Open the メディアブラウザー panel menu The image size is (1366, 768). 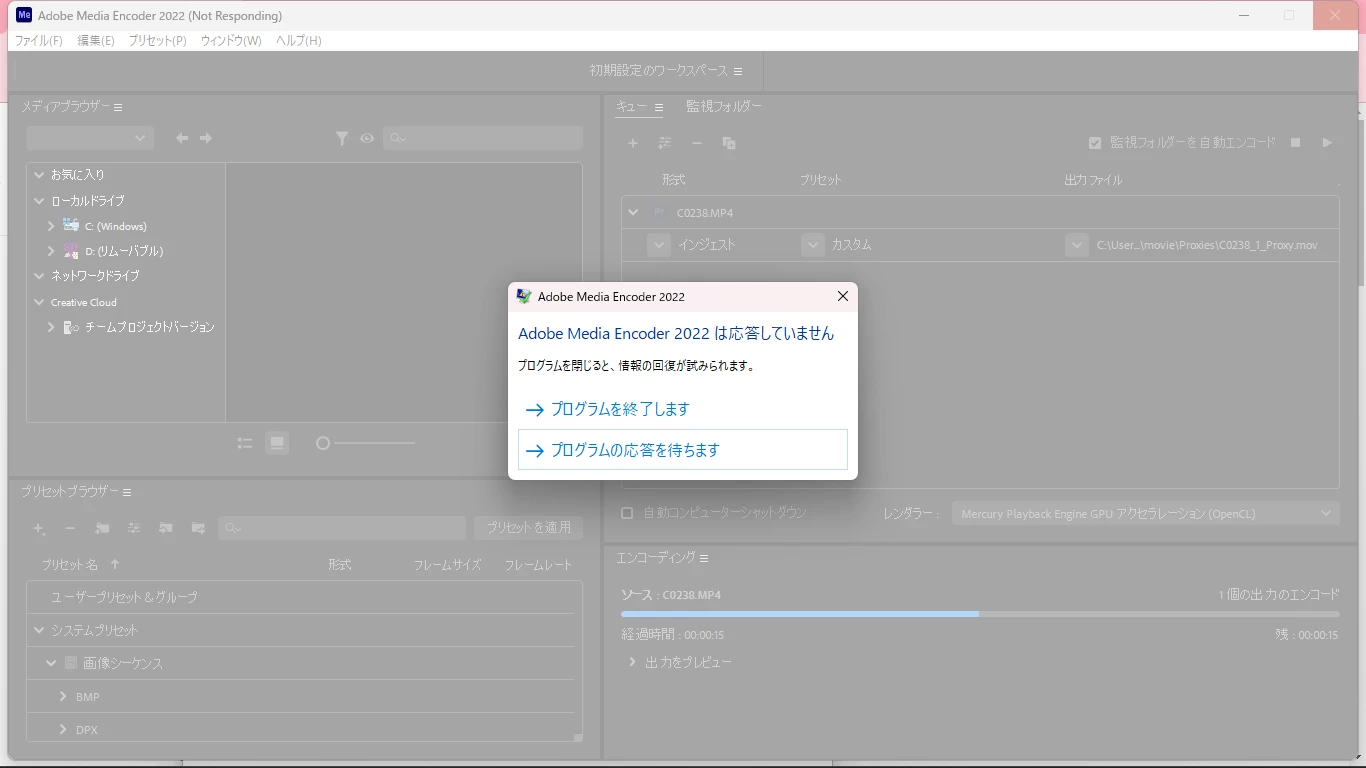pyautogui.click(x=118, y=107)
